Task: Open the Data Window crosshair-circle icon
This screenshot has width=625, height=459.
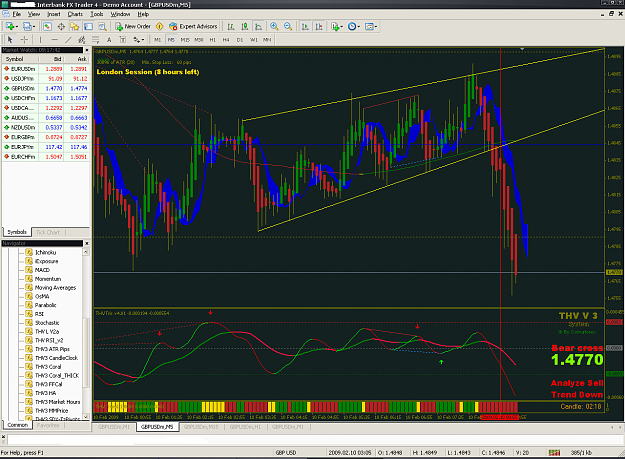Action: [61, 27]
